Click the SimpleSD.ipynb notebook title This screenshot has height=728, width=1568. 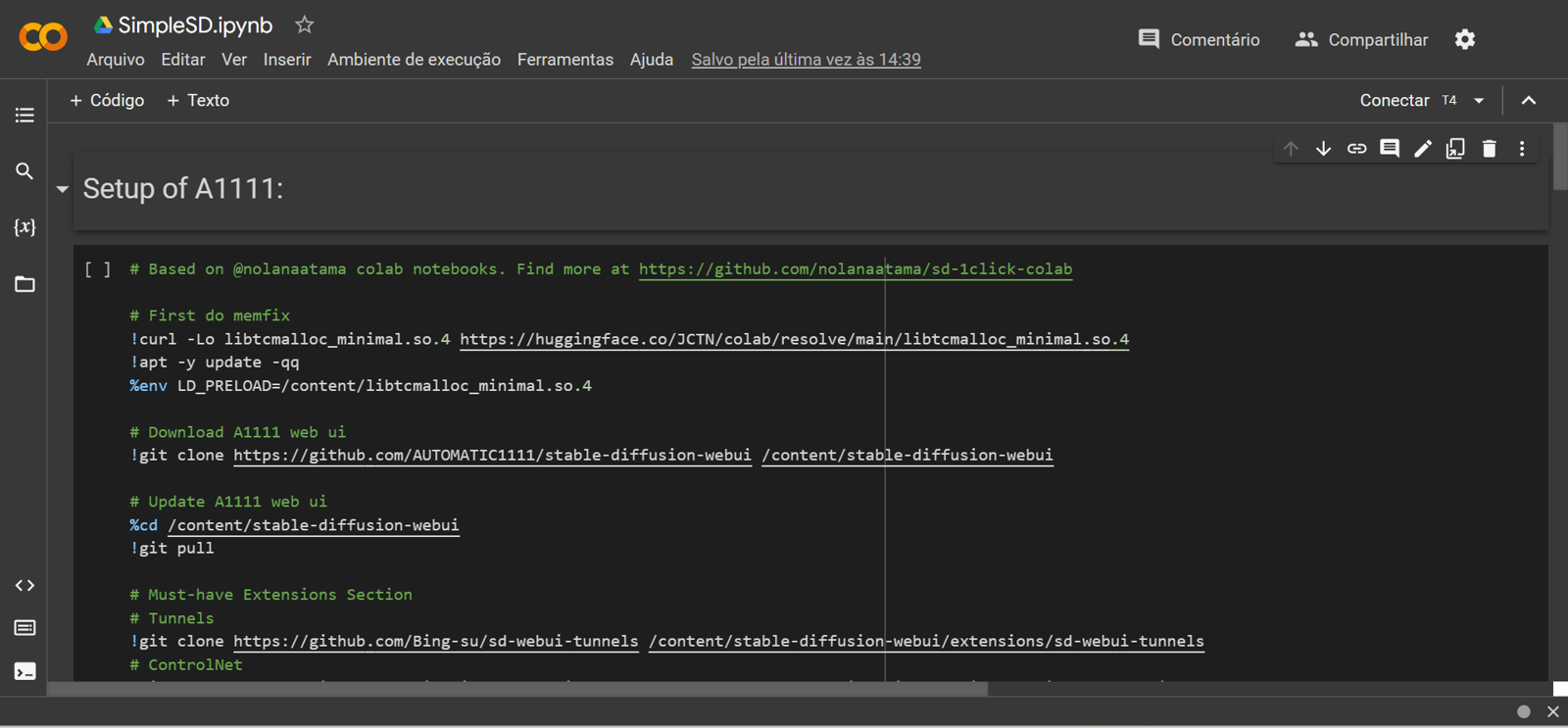[x=195, y=24]
